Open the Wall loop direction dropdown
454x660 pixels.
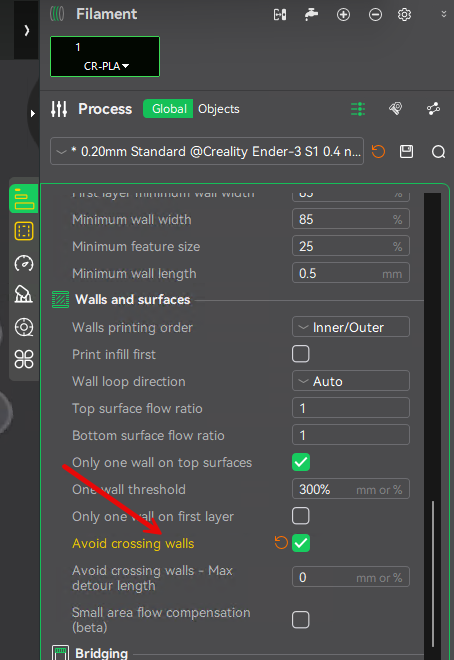click(351, 381)
